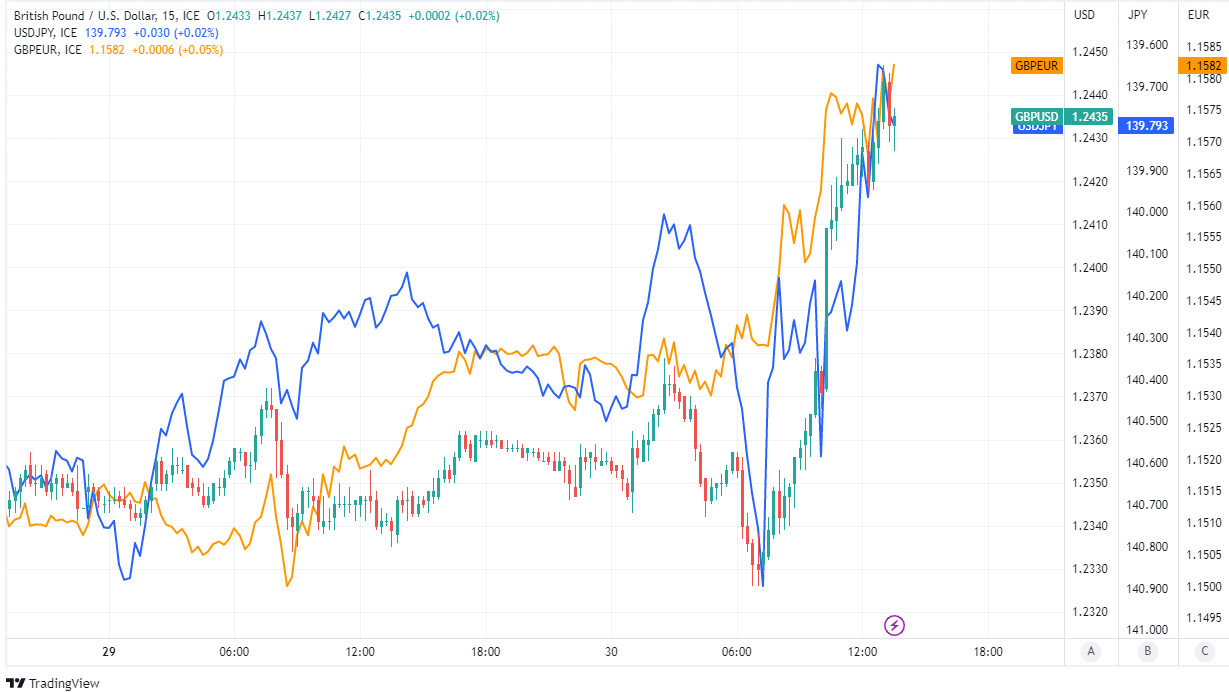Open the JPY price scale currency dropdown

point(1138,15)
